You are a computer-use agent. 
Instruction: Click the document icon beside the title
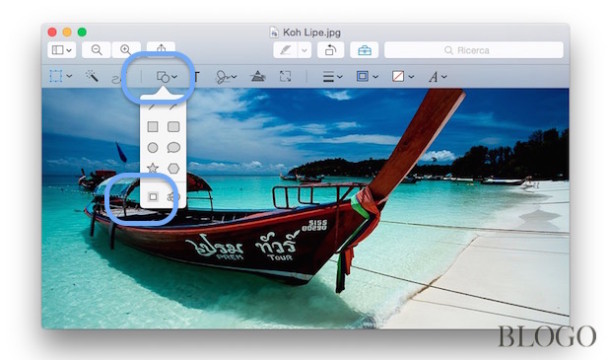pos(274,32)
